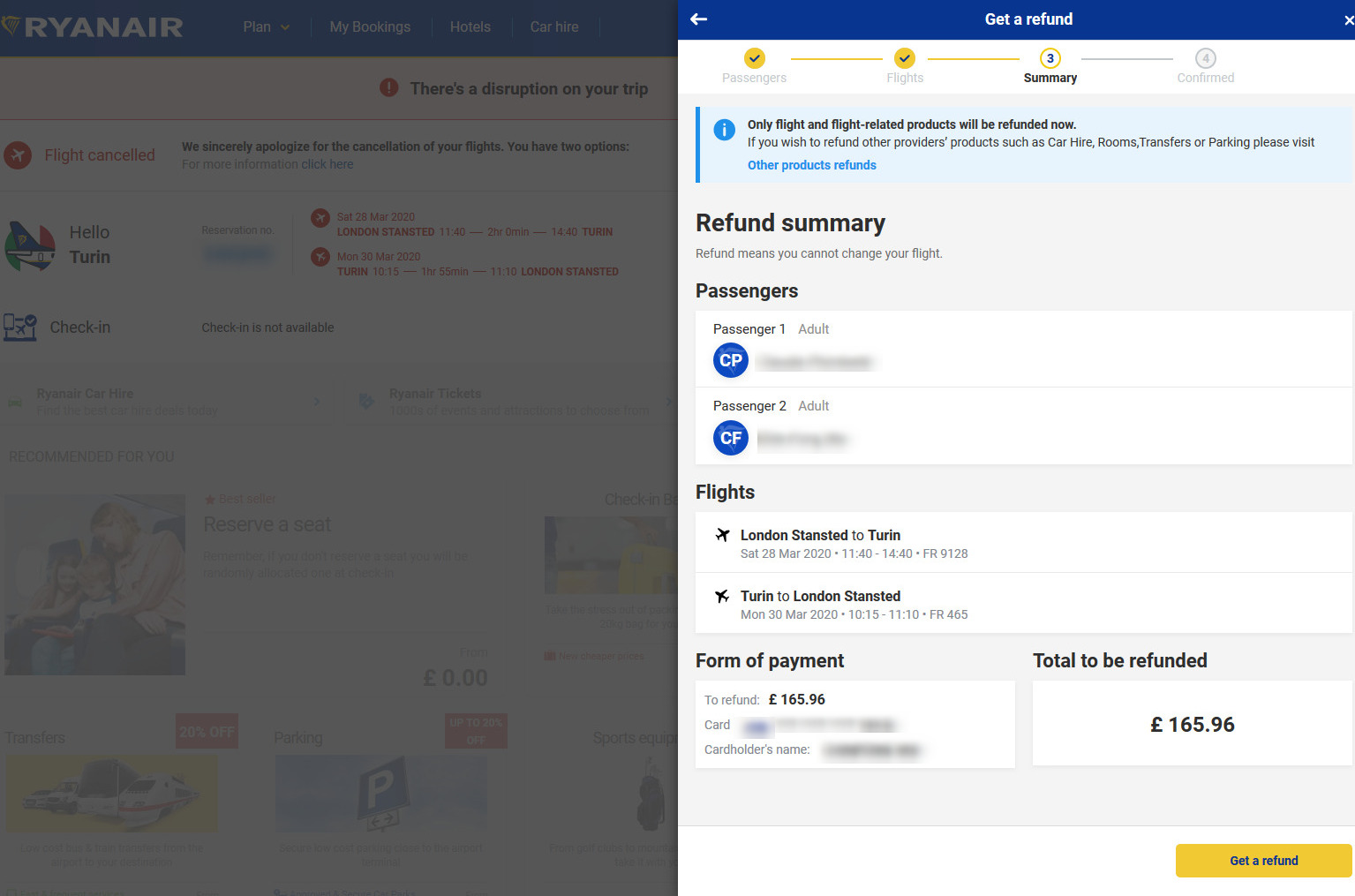Screen dimensions: 1355x896
Task: Go to completed Flights step
Action: (904, 58)
